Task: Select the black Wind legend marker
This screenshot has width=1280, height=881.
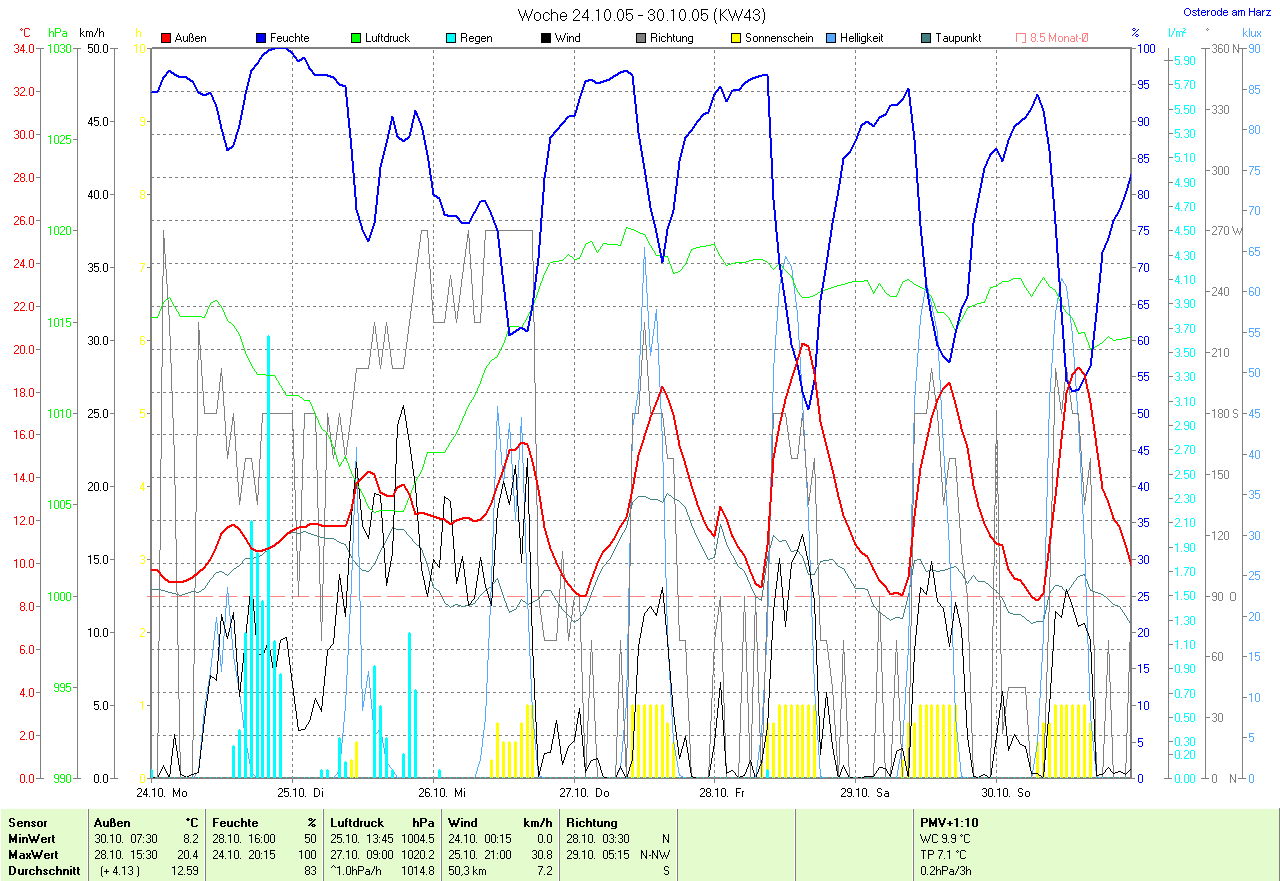Action: [546, 38]
